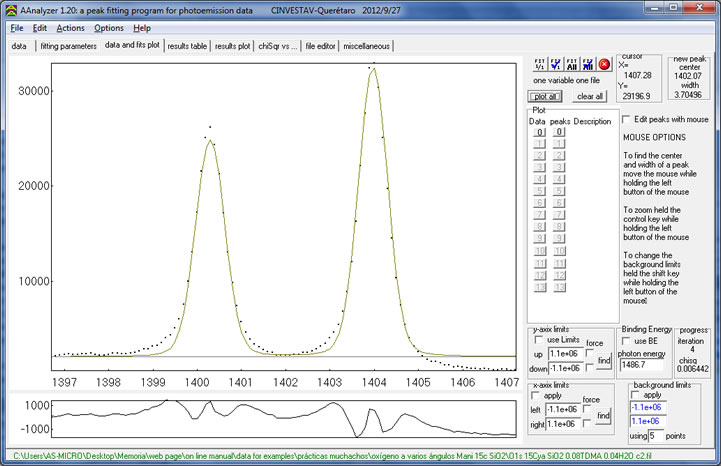Click 'find' button in y-axis limits
721x466 pixels.
(x=603, y=359)
